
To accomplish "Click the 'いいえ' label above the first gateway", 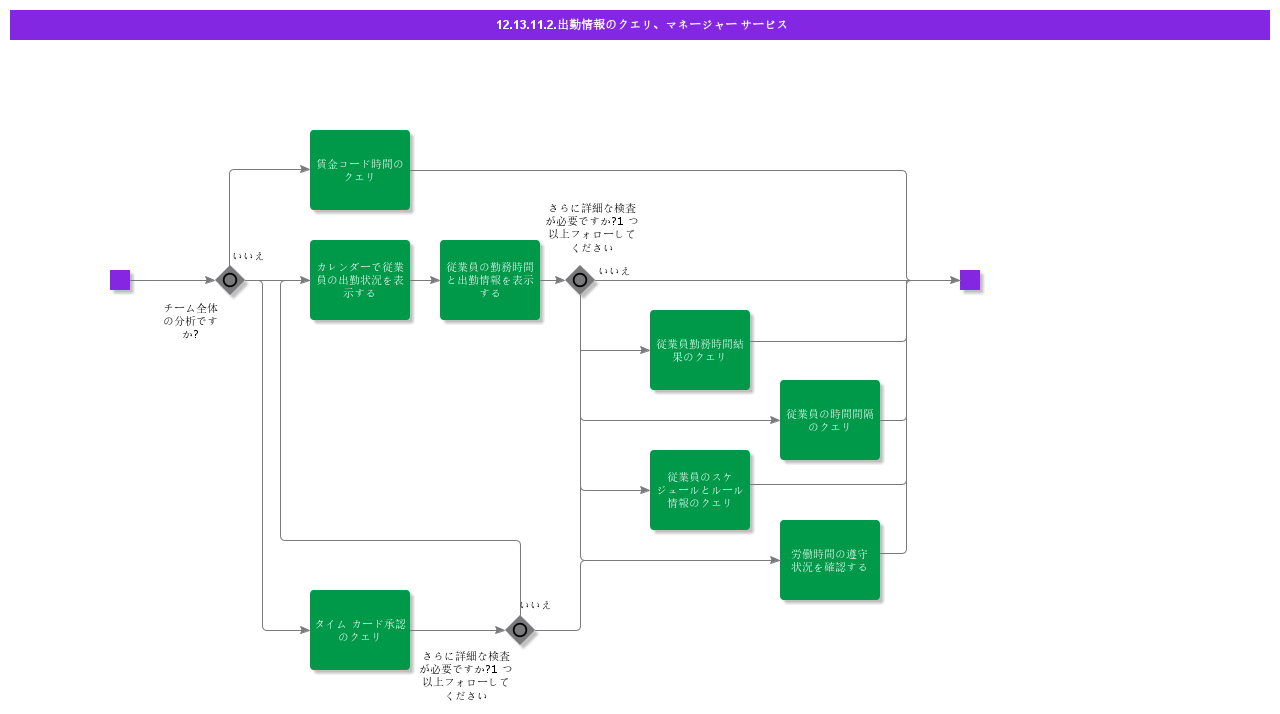I will coord(248,256).
